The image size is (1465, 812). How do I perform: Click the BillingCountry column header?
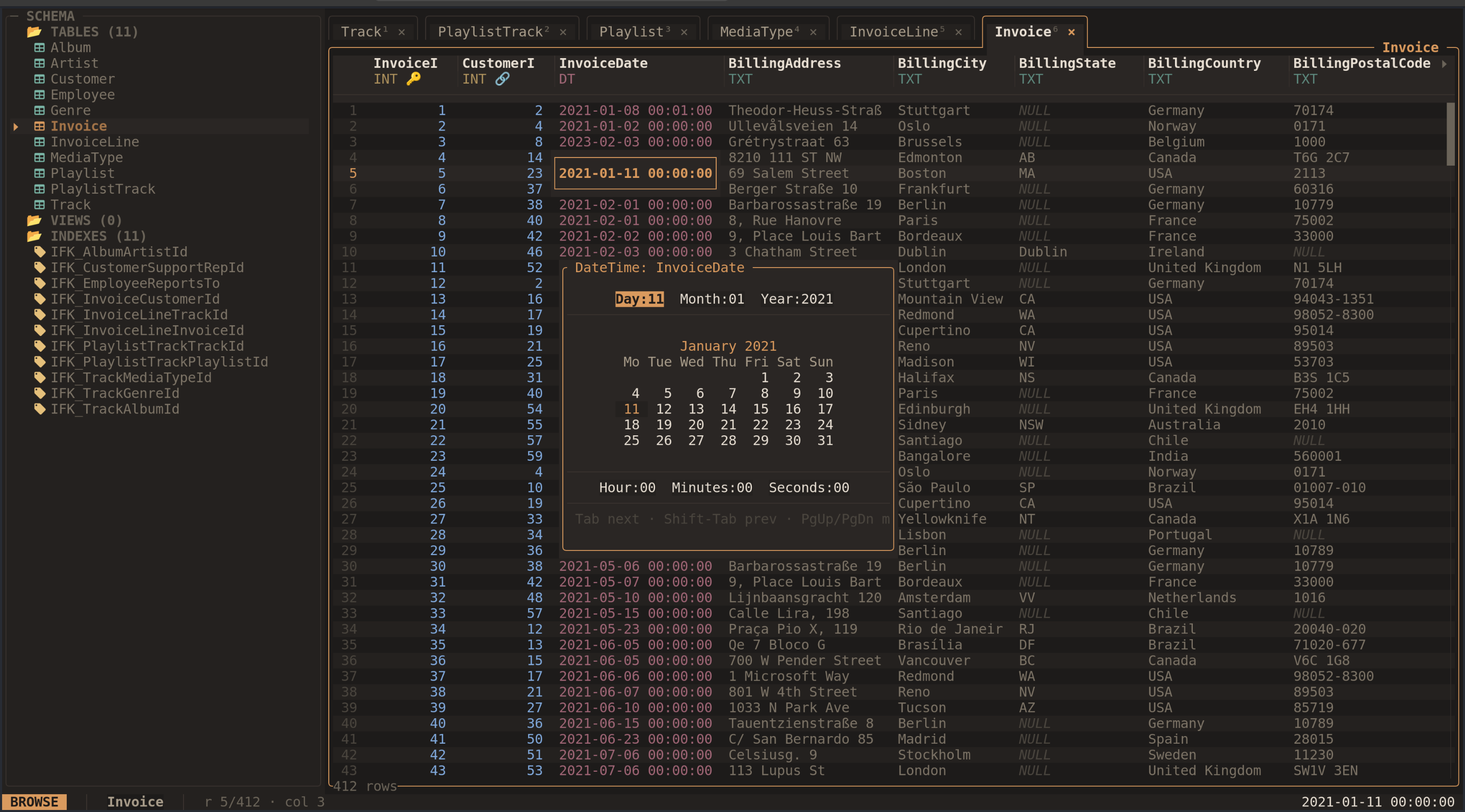point(1204,63)
